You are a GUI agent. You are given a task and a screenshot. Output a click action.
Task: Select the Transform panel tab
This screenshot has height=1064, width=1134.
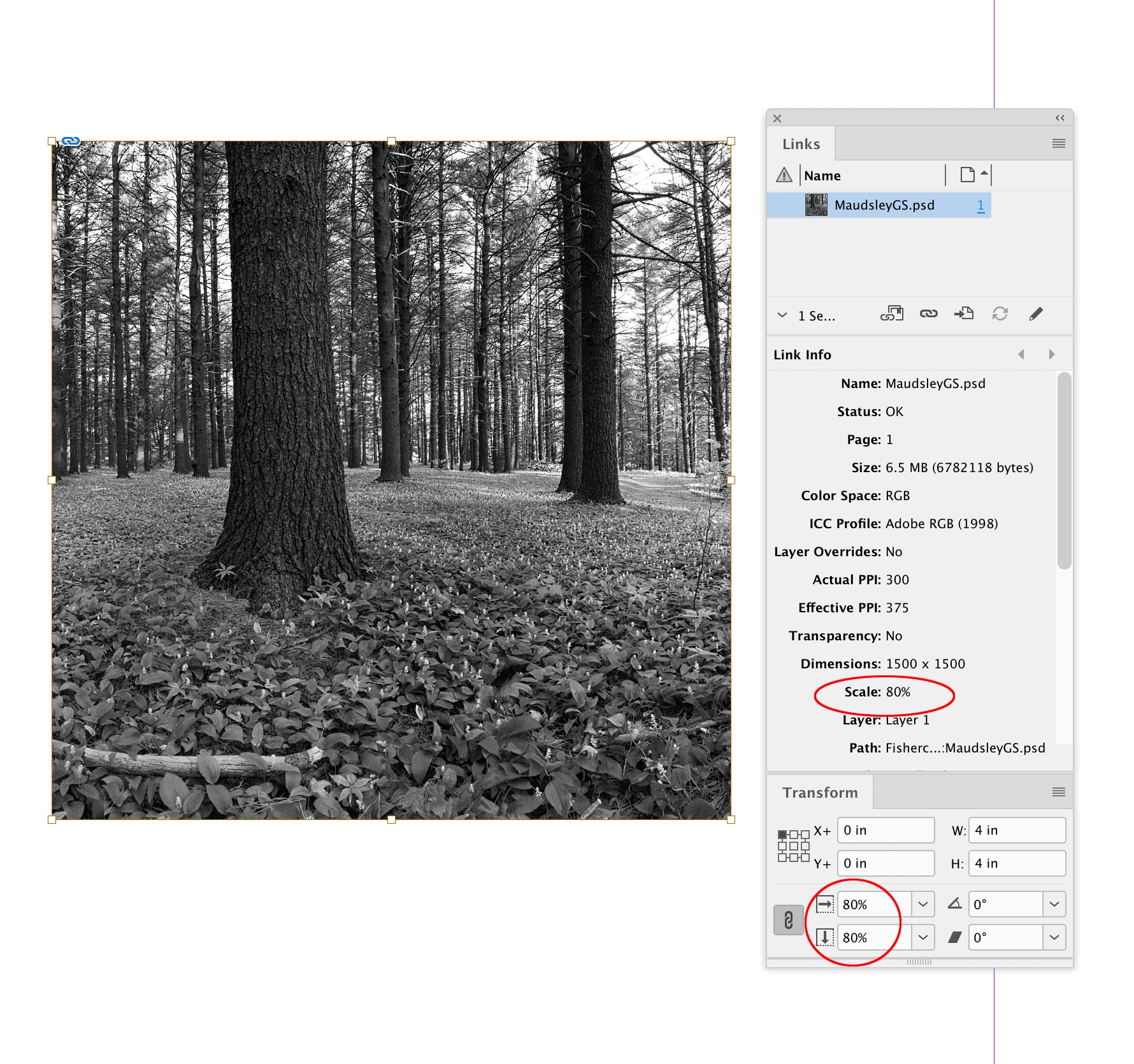(x=820, y=793)
